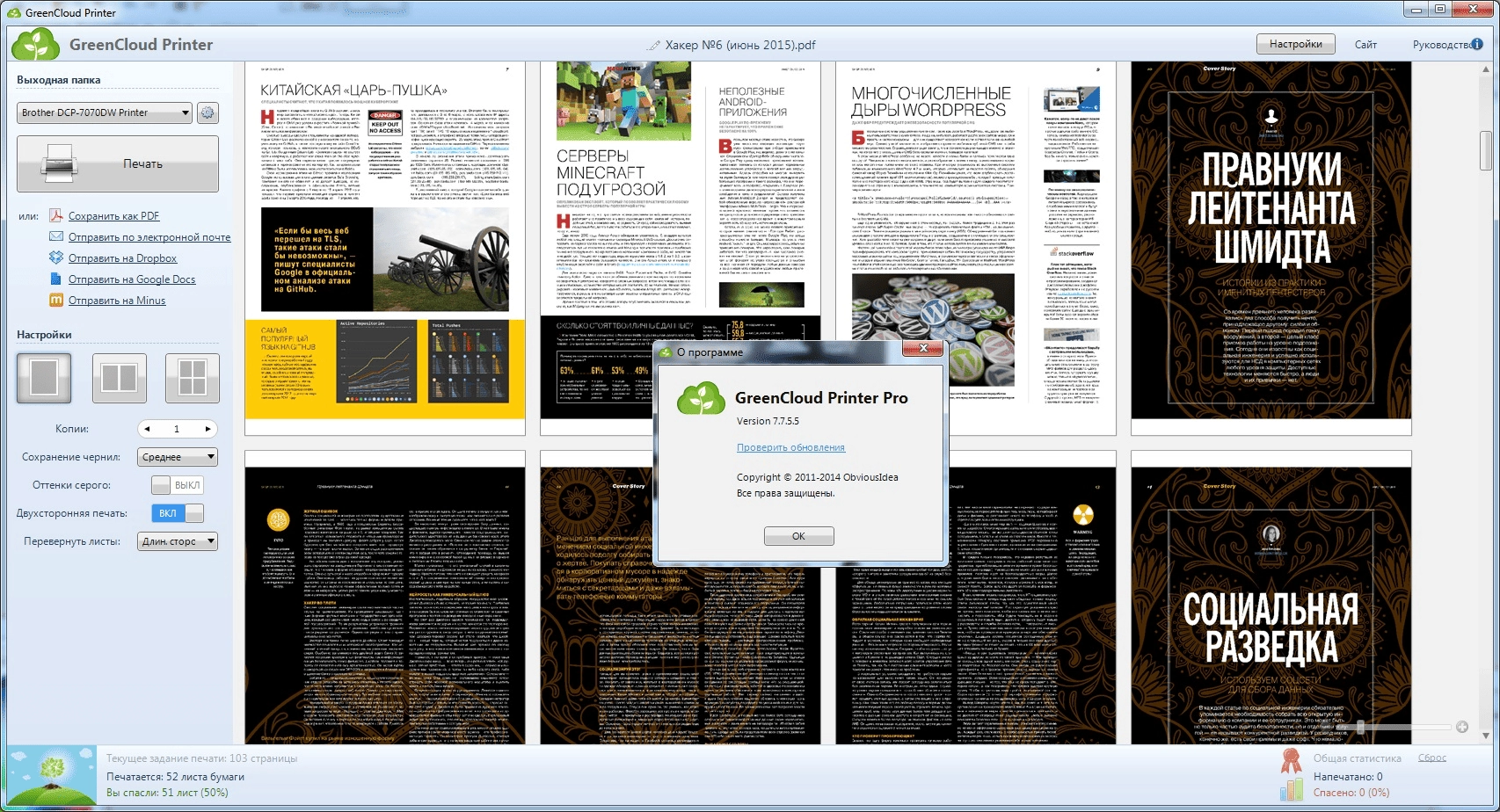Click the envelope icon for email sending
1500x812 pixels.
[x=56, y=236]
